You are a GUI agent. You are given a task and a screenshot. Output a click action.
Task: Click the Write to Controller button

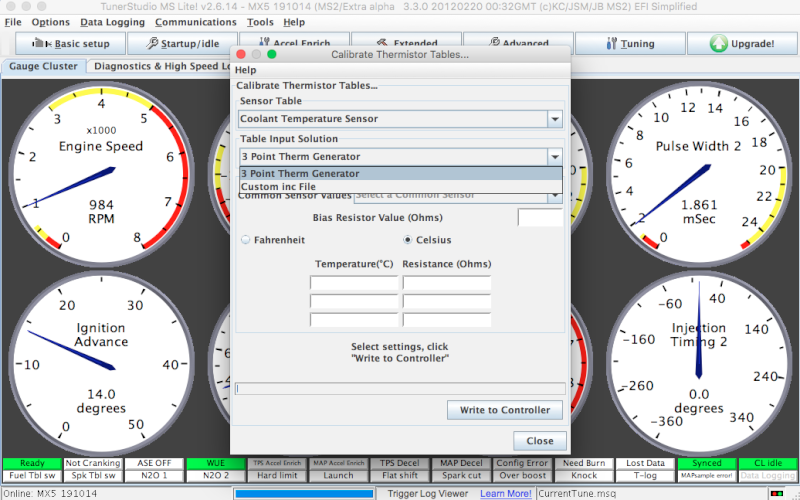[x=505, y=410]
